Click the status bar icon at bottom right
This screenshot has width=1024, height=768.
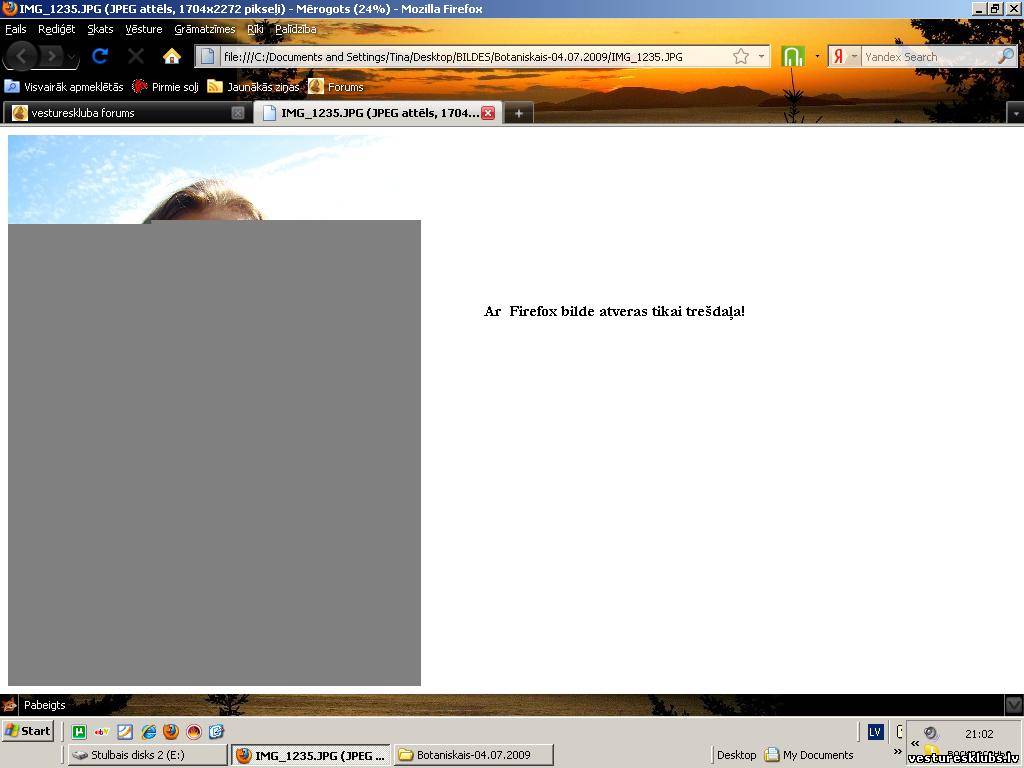1014,705
